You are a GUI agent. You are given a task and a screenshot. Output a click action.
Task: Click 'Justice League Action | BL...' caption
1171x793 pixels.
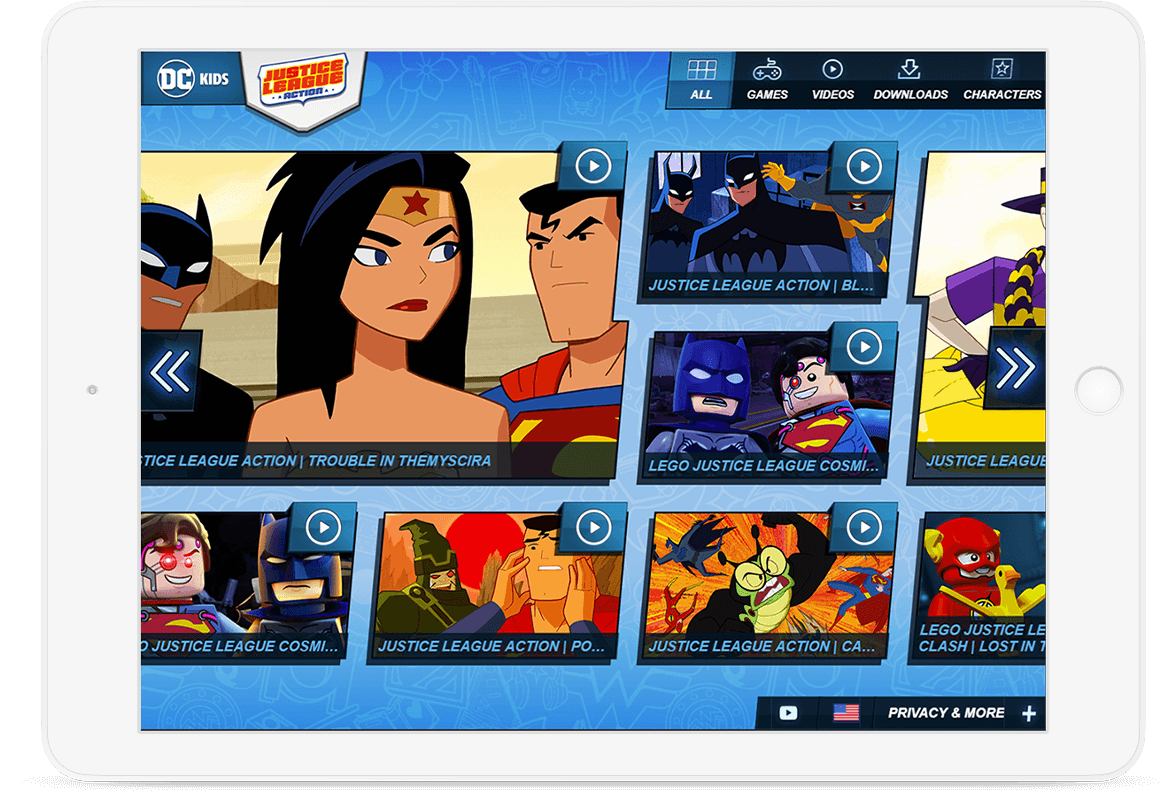tap(761, 285)
